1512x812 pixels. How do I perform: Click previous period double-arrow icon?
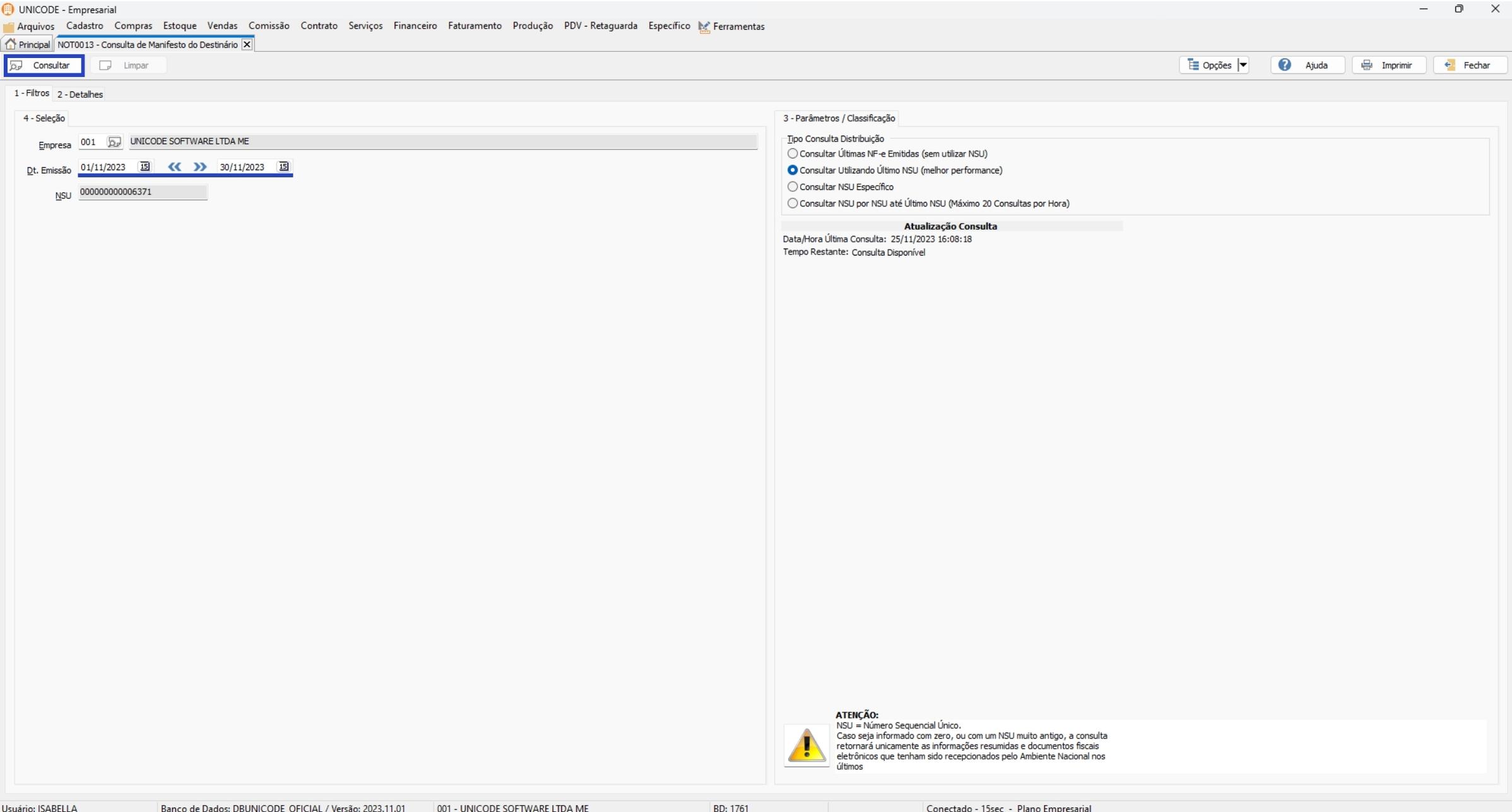[175, 167]
